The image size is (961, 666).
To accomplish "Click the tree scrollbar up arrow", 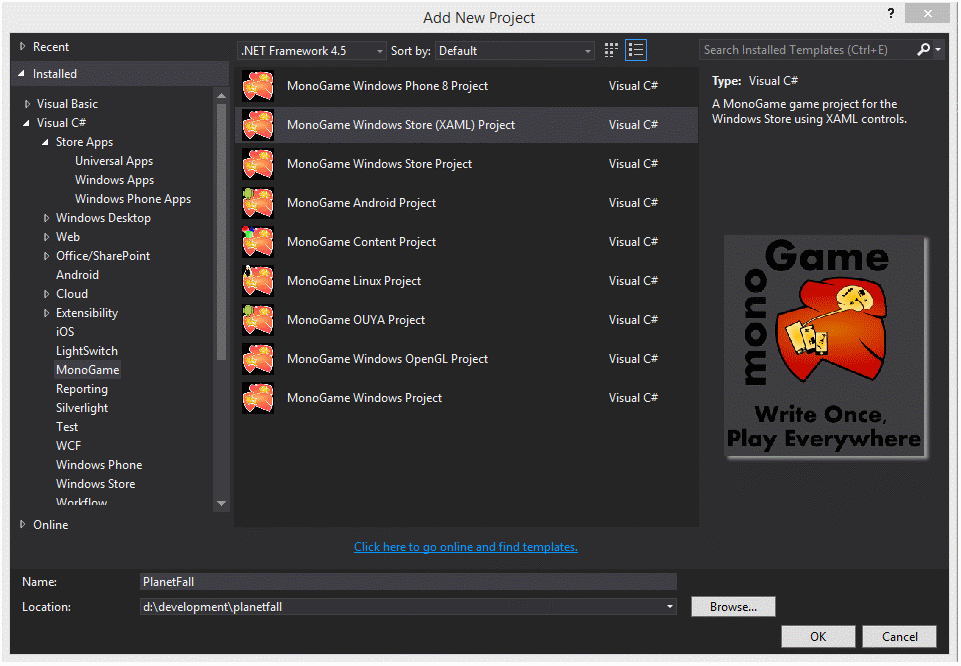I will 221,96.
